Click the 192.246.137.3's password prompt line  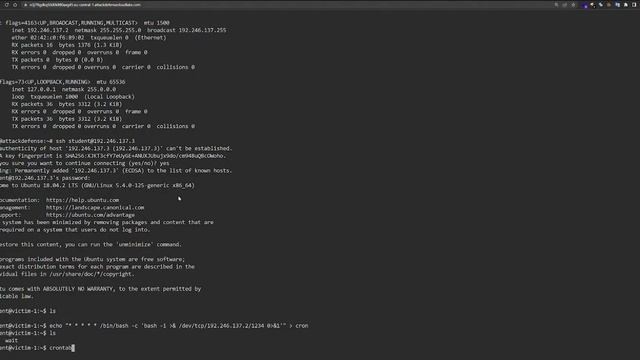45,178
